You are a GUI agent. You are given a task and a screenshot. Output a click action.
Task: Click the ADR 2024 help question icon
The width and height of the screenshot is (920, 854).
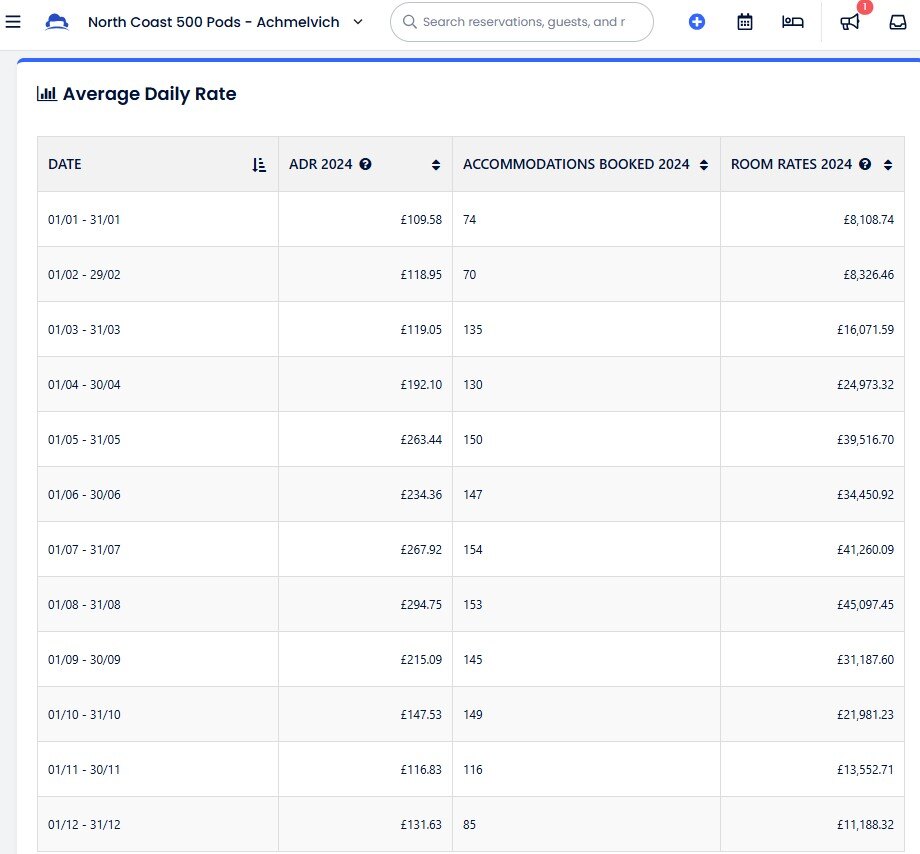coord(366,165)
